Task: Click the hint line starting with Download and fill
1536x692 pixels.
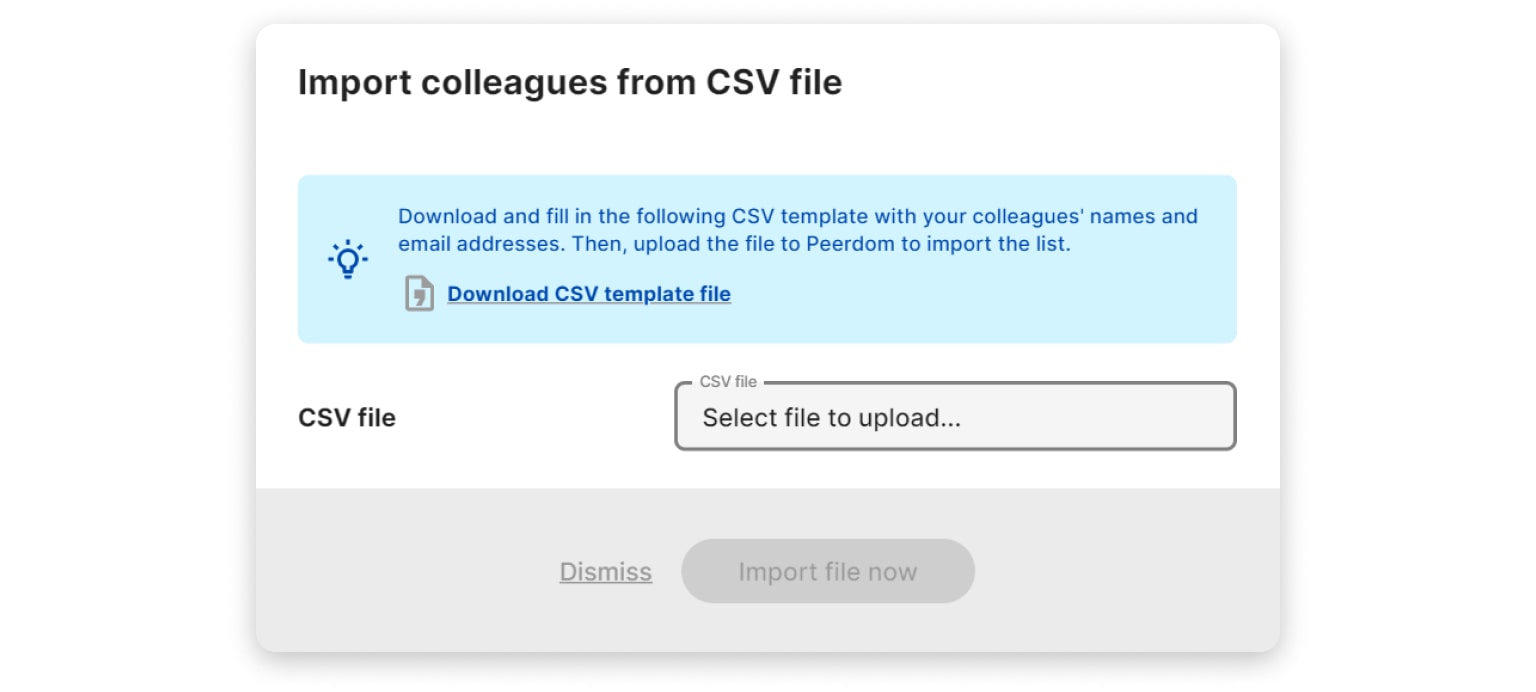Action: click(x=797, y=216)
